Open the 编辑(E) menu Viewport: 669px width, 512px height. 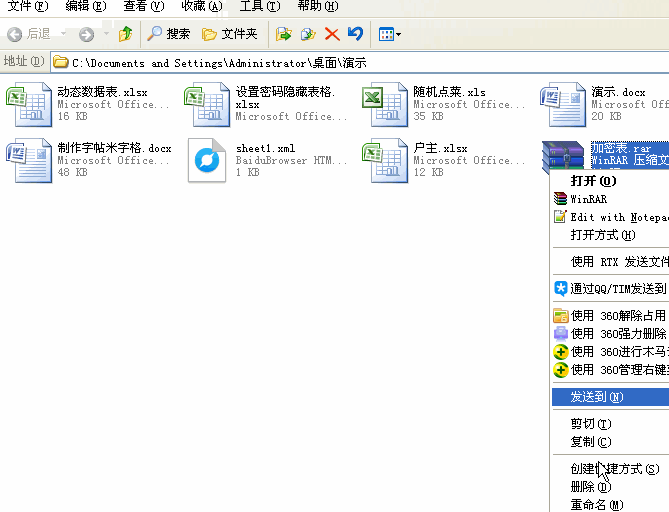click(x=86, y=6)
